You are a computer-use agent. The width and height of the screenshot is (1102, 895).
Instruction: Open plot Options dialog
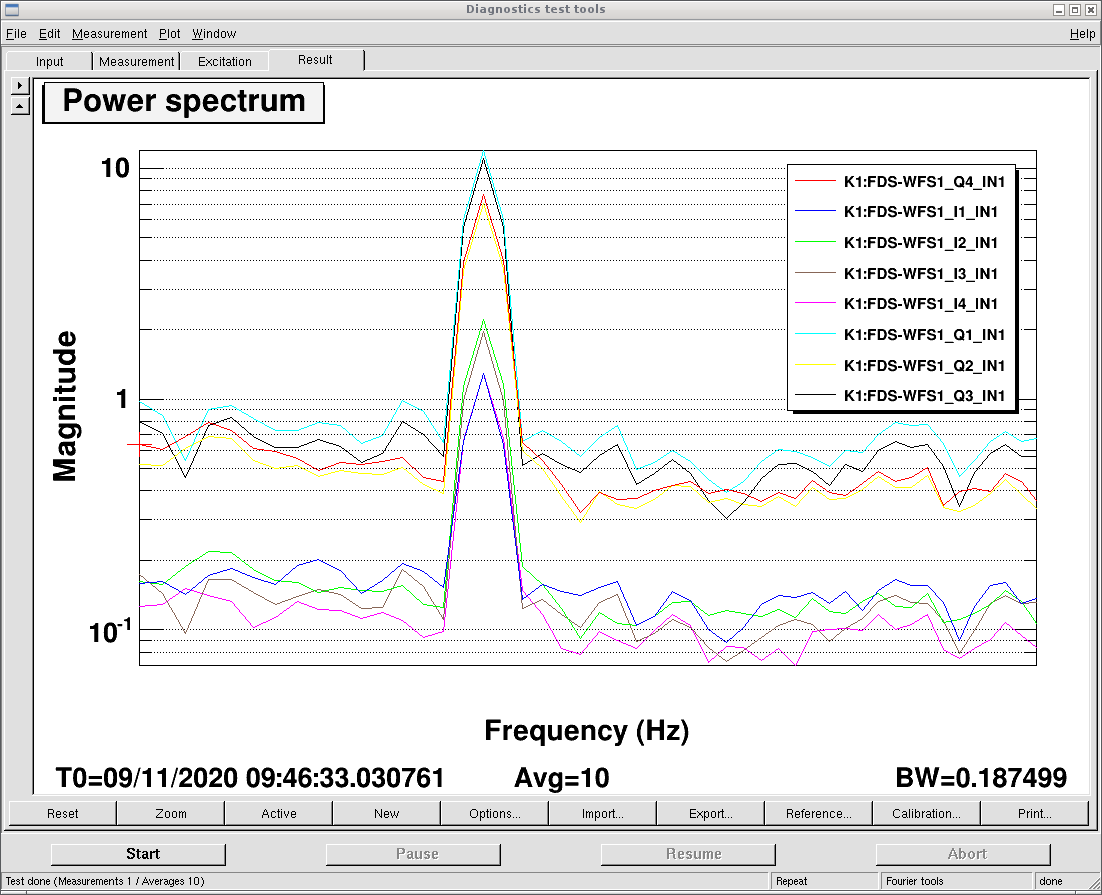tap(495, 813)
